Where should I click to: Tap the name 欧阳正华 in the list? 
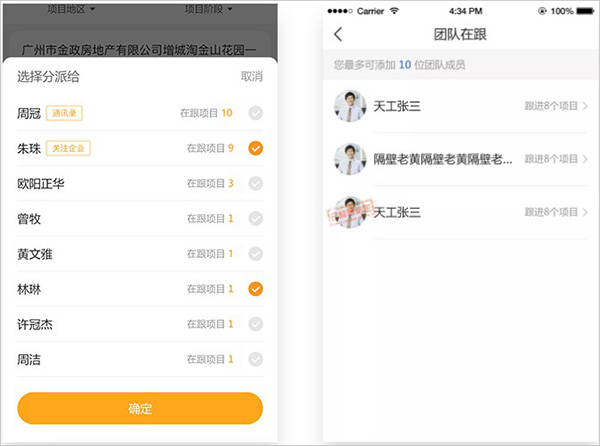41,184
